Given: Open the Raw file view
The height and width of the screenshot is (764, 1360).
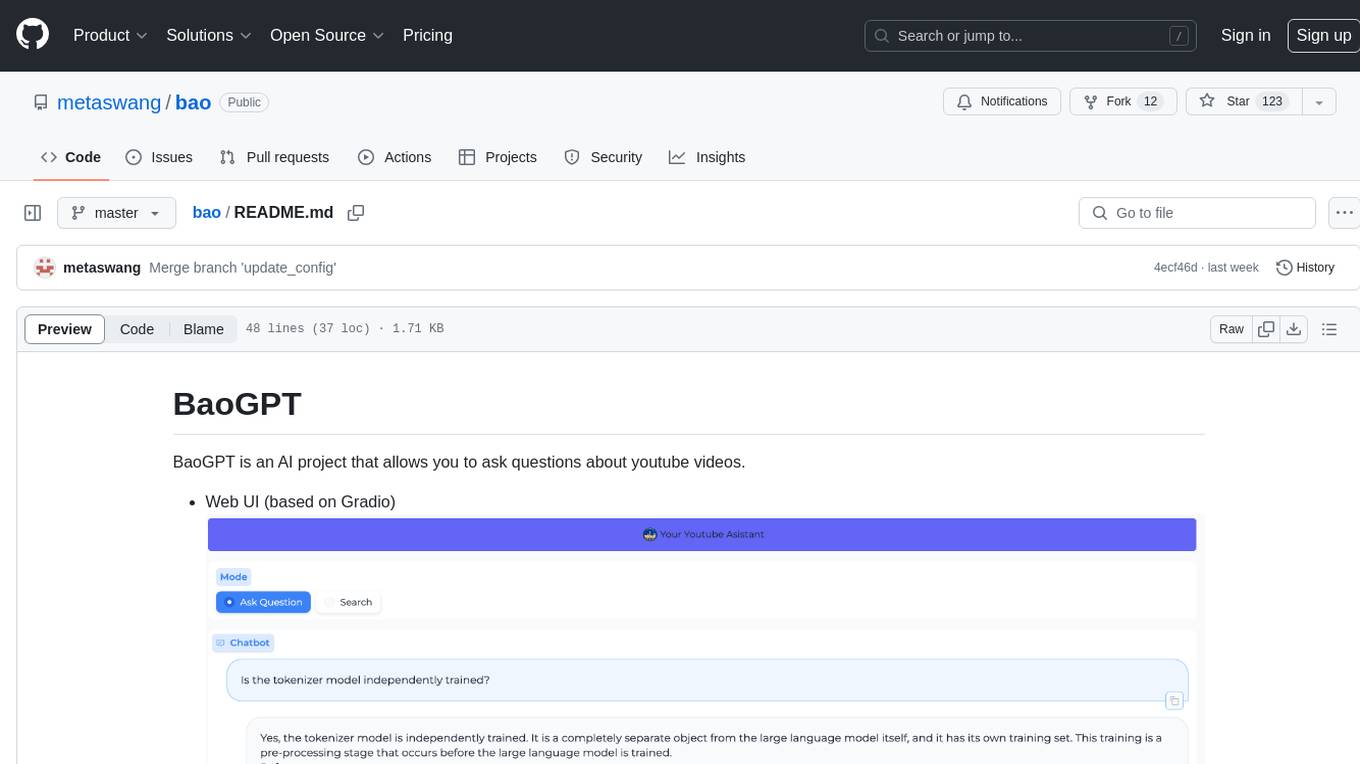Looking at the screenshot, I should tap(1231, 329).
